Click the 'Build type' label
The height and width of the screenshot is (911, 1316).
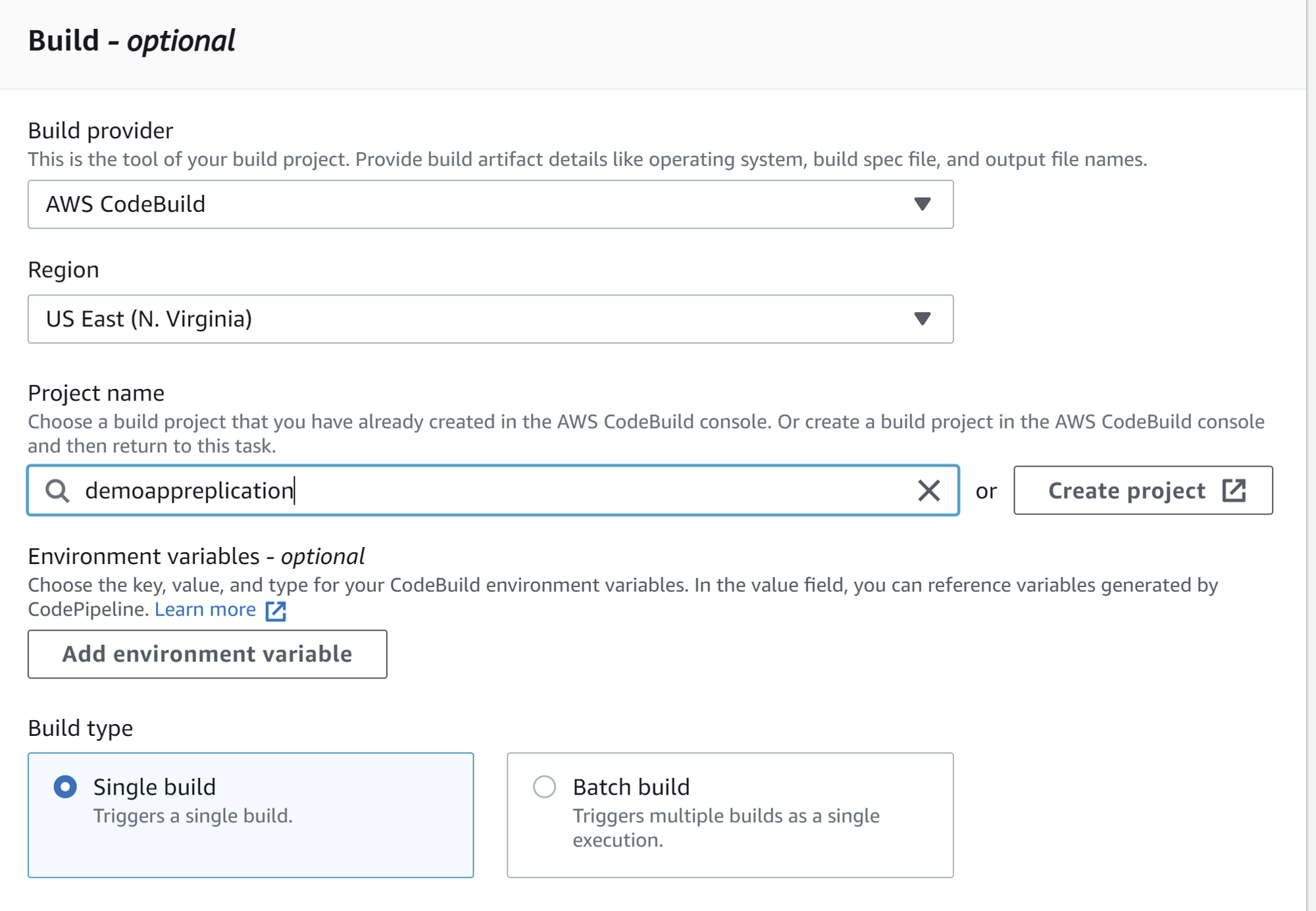coord(80,728)
